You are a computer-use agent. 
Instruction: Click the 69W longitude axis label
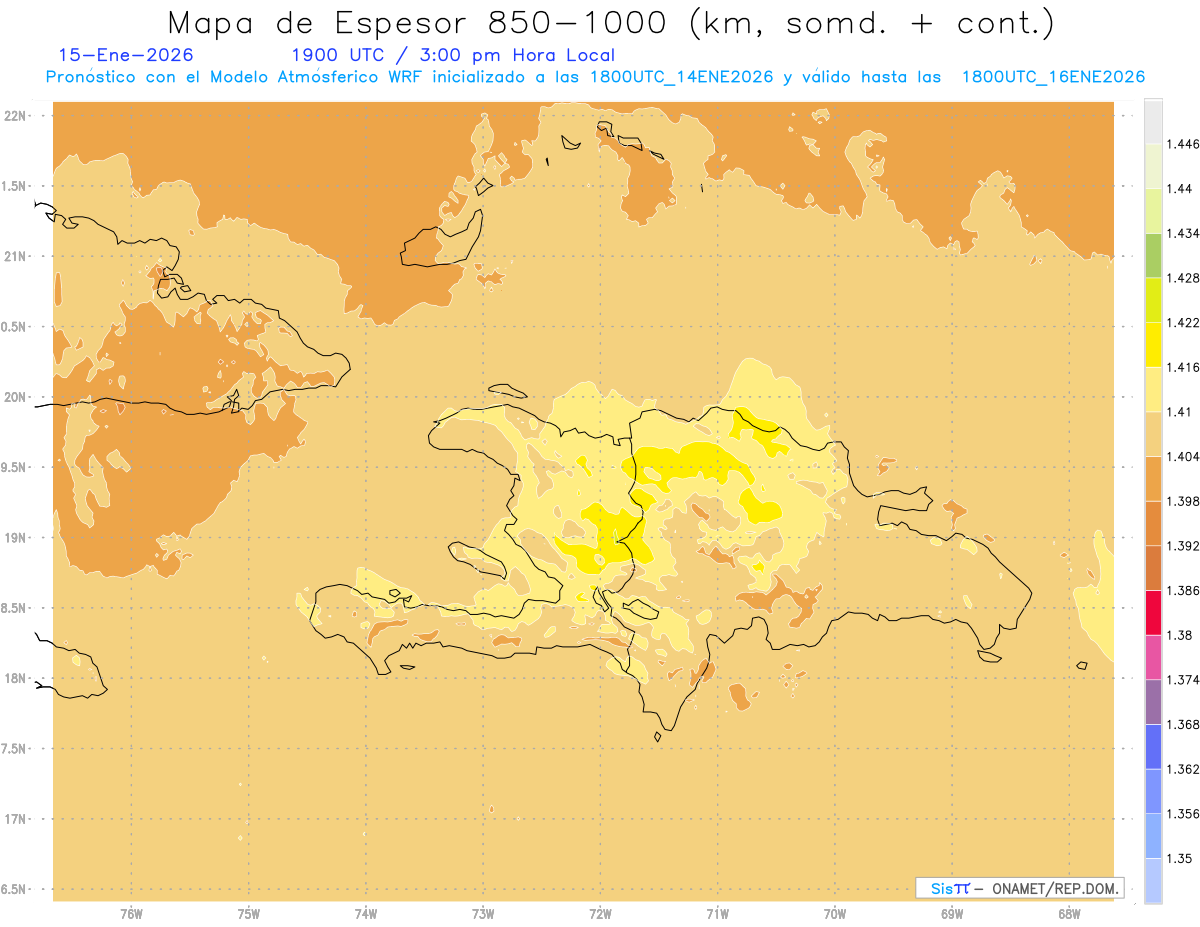[x=952, y=914]
